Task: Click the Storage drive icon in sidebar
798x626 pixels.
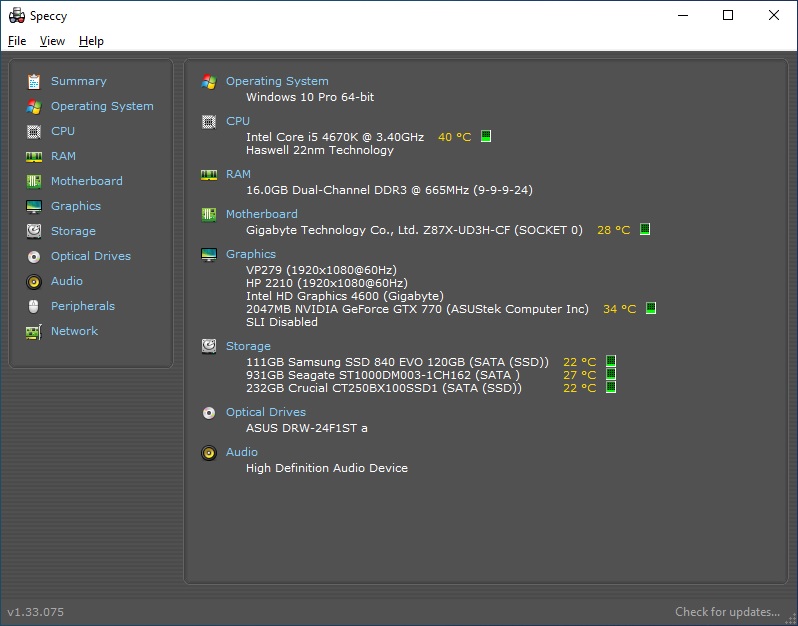Action: [x=34, y=231]
